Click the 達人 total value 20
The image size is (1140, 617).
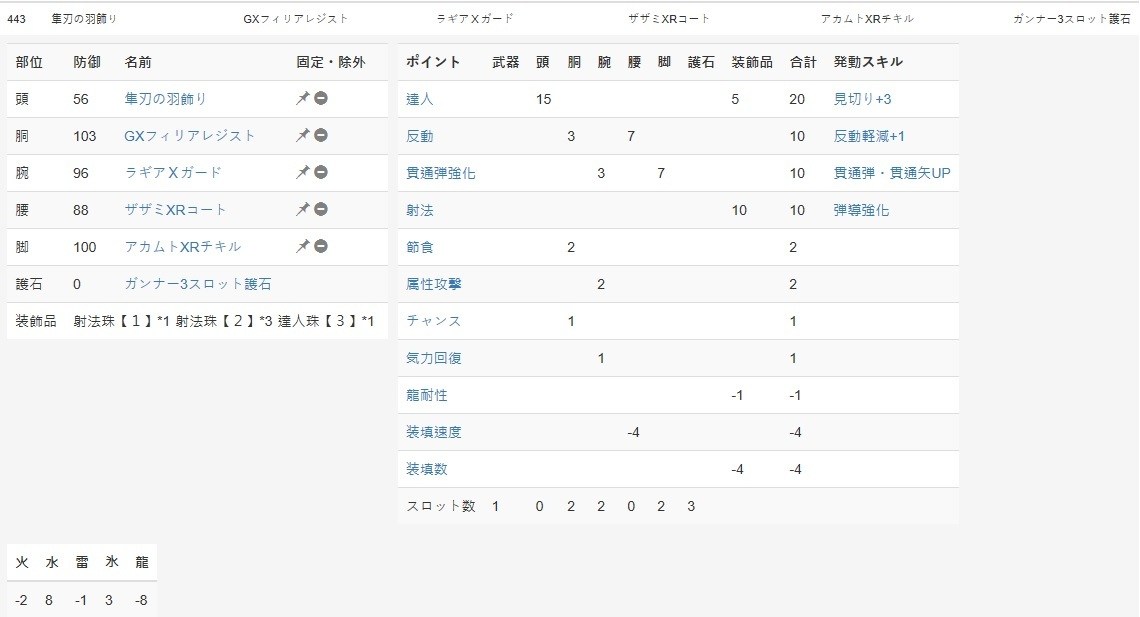797,100
